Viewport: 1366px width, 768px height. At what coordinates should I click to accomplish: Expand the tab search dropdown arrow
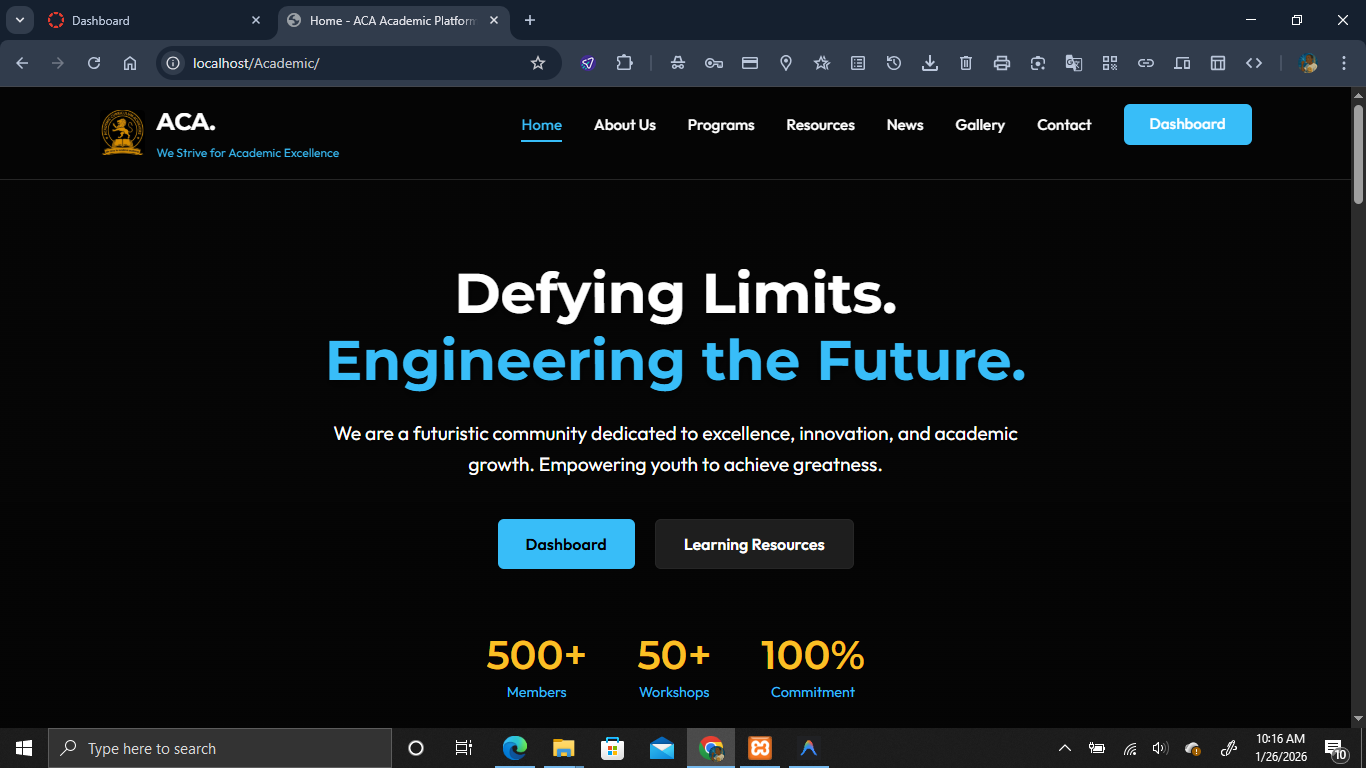(x=19, y=20)
